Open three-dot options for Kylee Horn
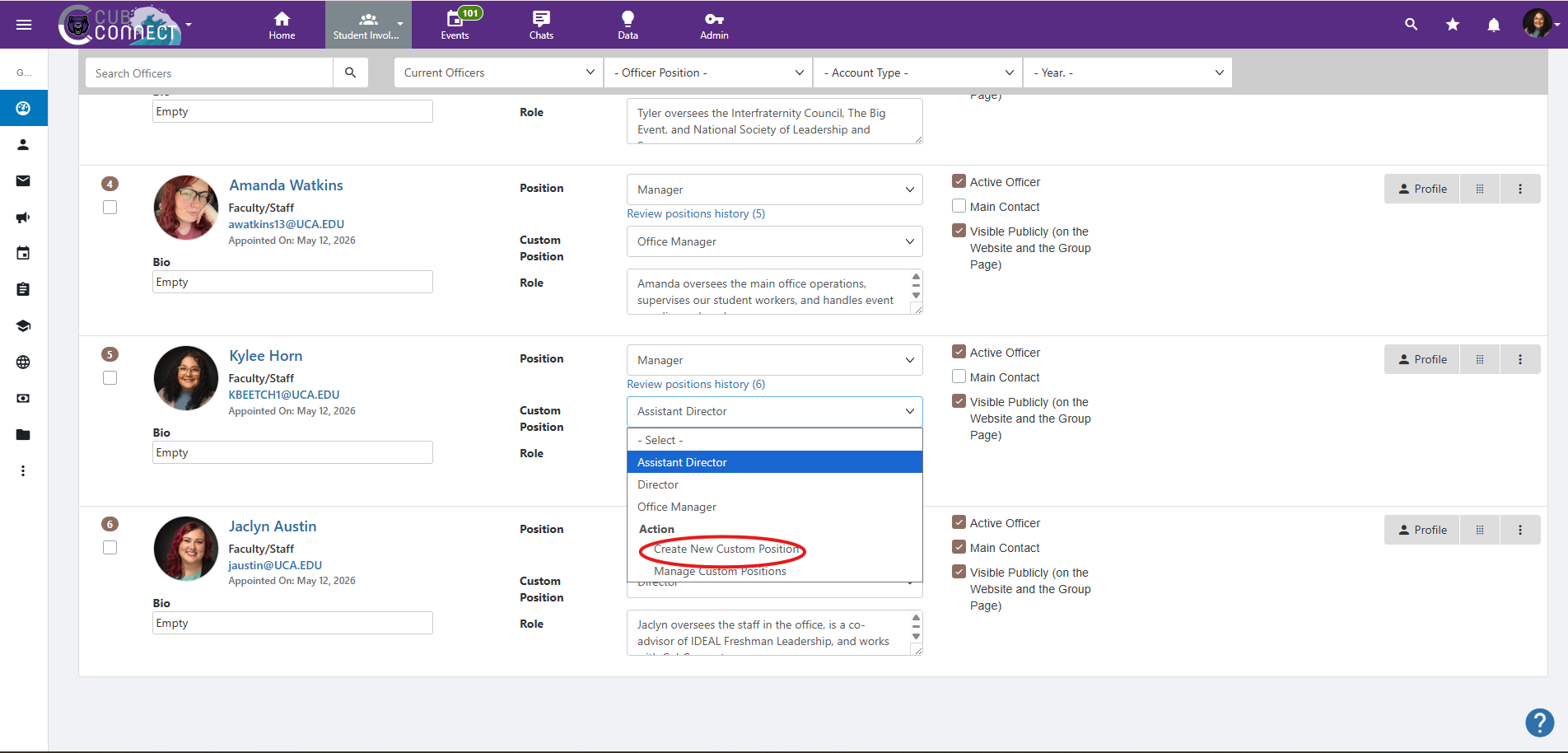The height and width of the screenshot is (753, 1568). (x=1520, y=359)
